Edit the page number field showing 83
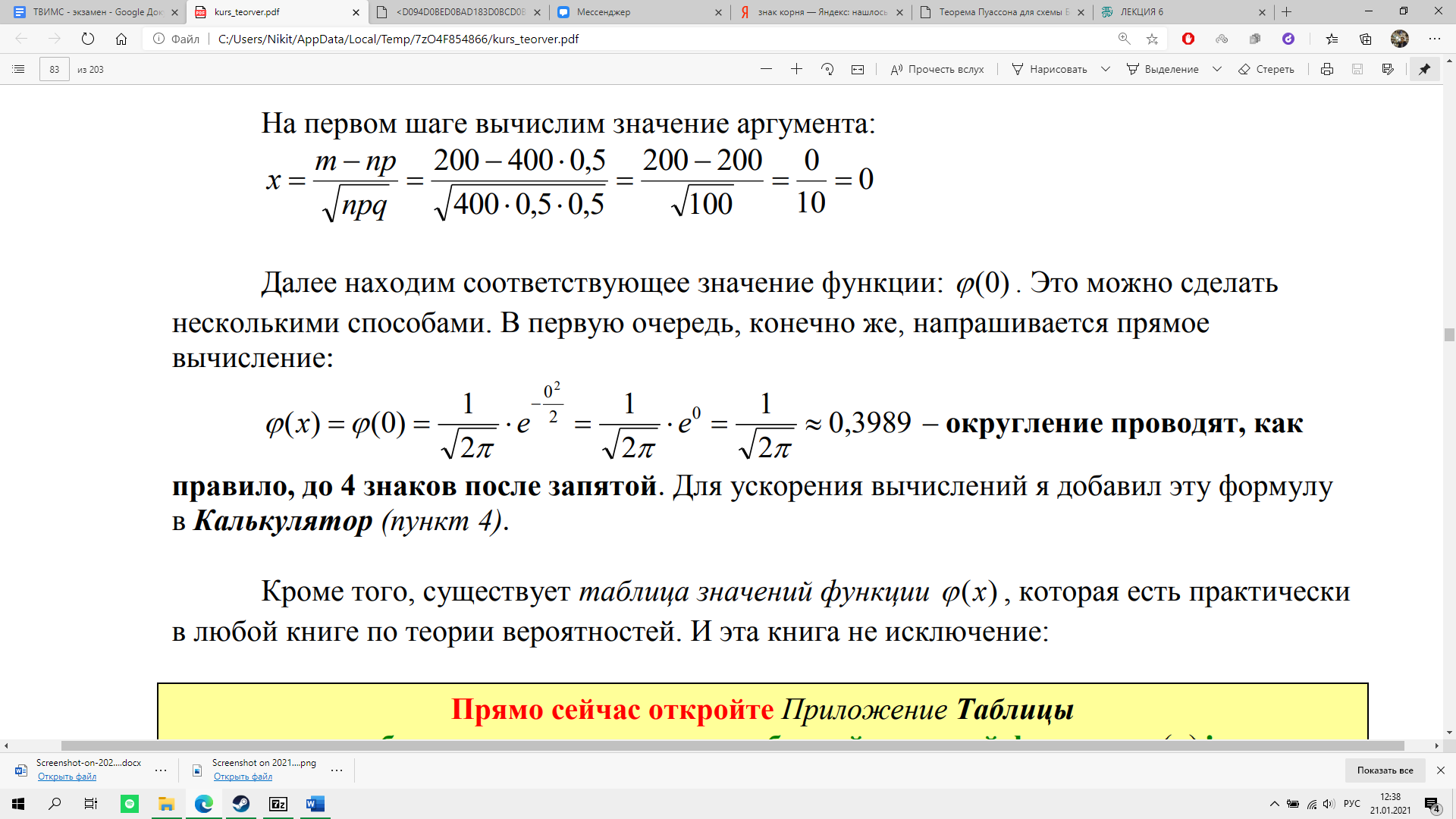Screen dimensions: 1456x819 tap(55, 69)
